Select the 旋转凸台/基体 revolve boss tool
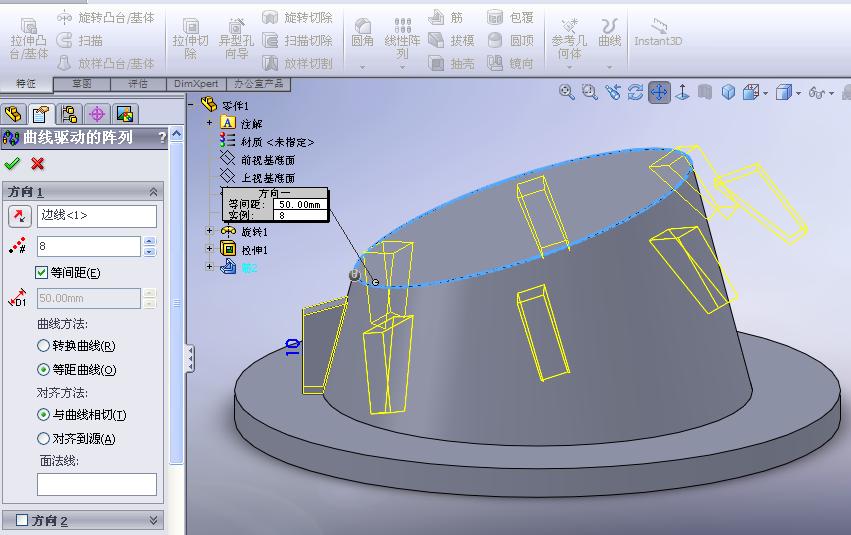This screenshot has height=535, width=851. [x=105, y=18]
